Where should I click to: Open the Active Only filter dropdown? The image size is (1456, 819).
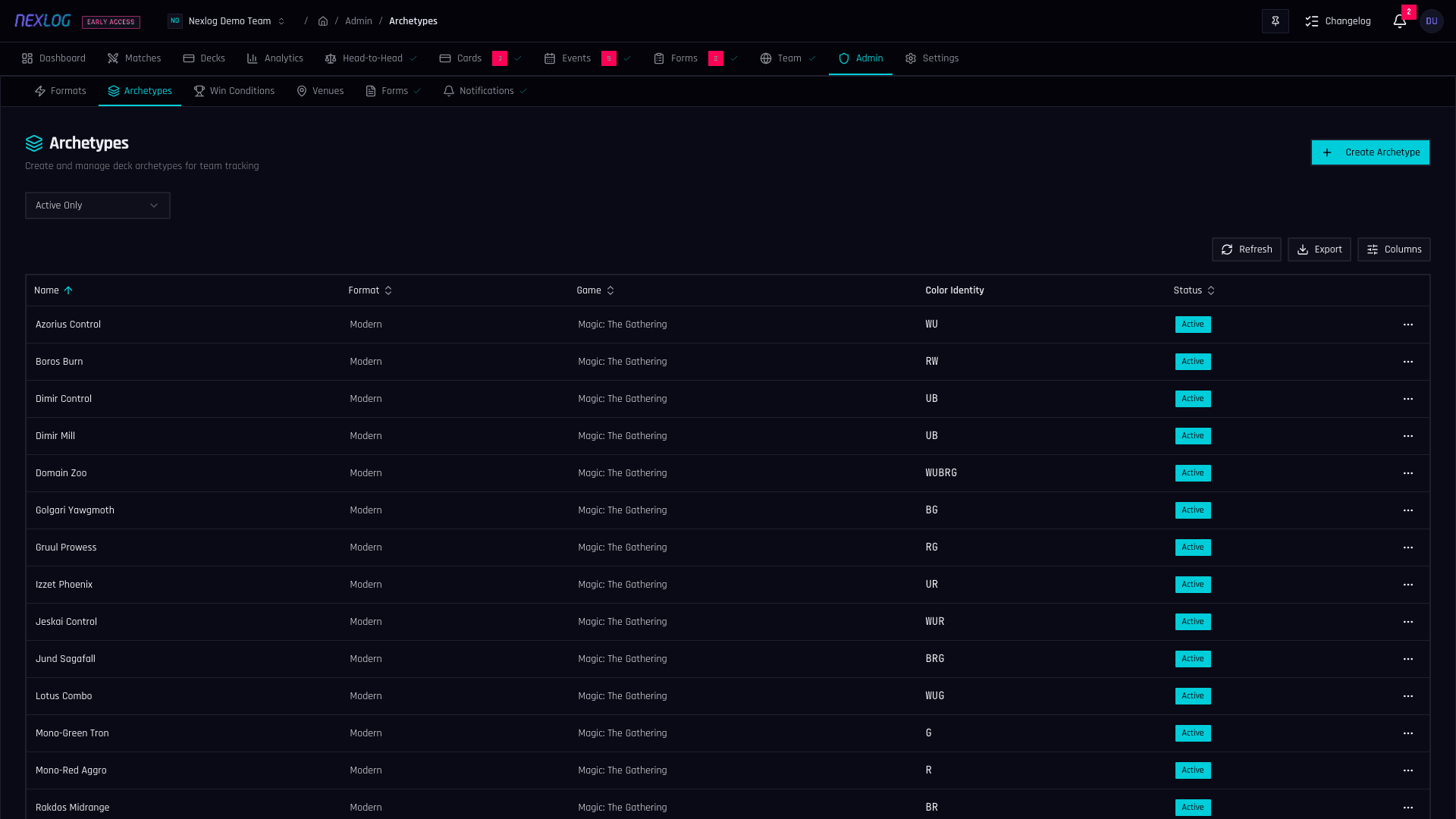pyautogui.click(x=98, y=206)
